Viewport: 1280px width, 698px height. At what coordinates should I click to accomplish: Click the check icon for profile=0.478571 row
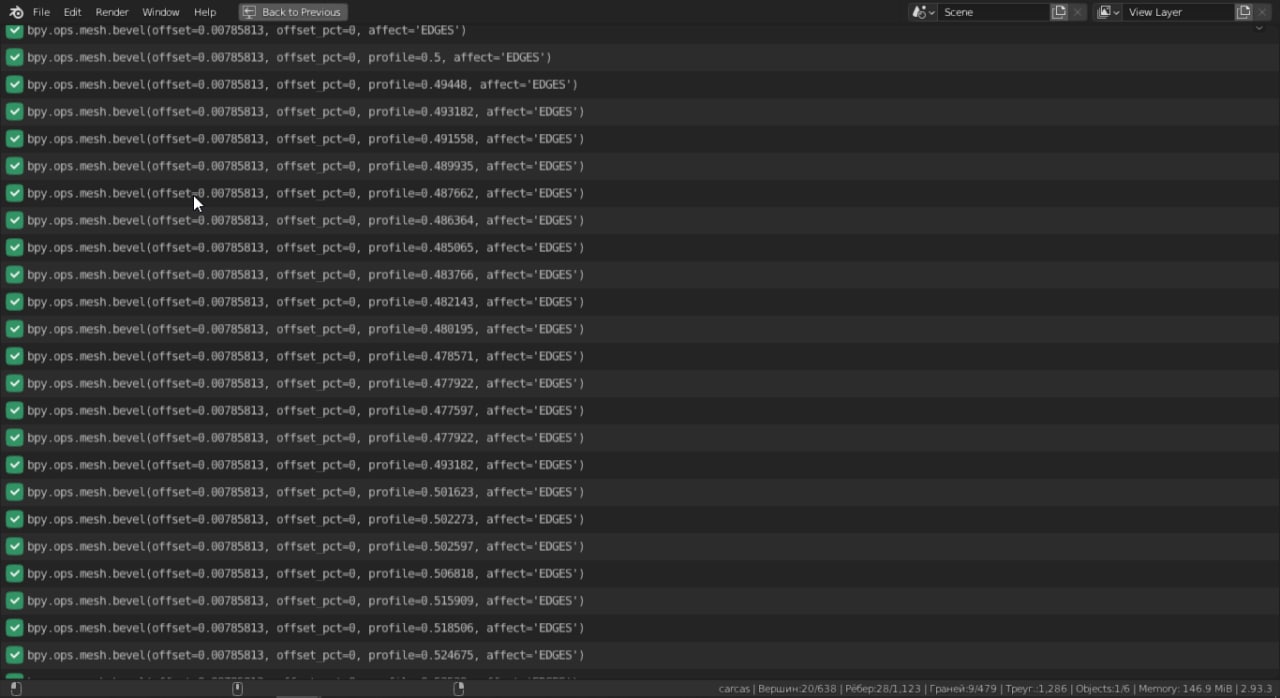tap(14, 356)
